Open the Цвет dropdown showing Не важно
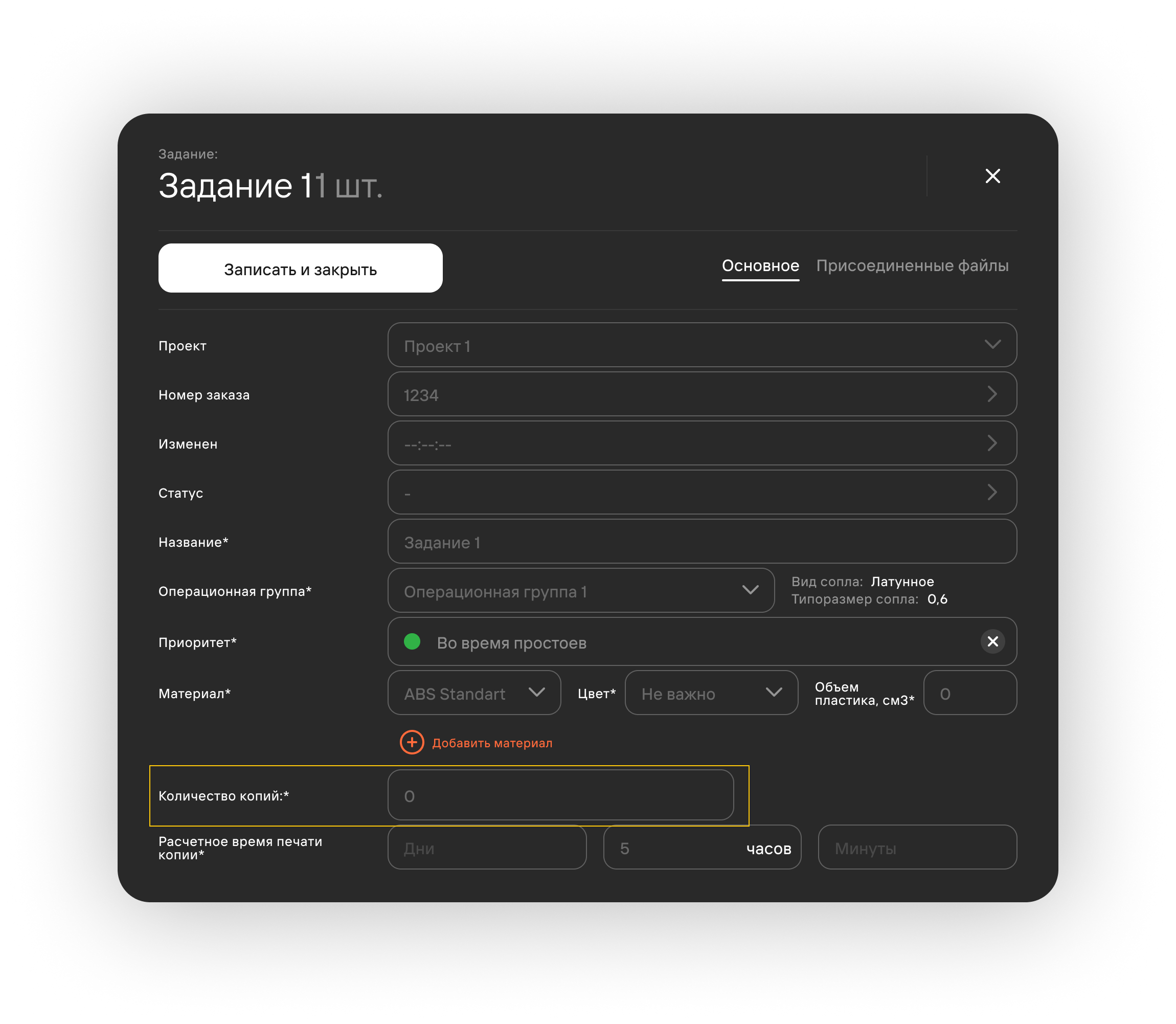 pyautogui.click(x=711, y=693)
